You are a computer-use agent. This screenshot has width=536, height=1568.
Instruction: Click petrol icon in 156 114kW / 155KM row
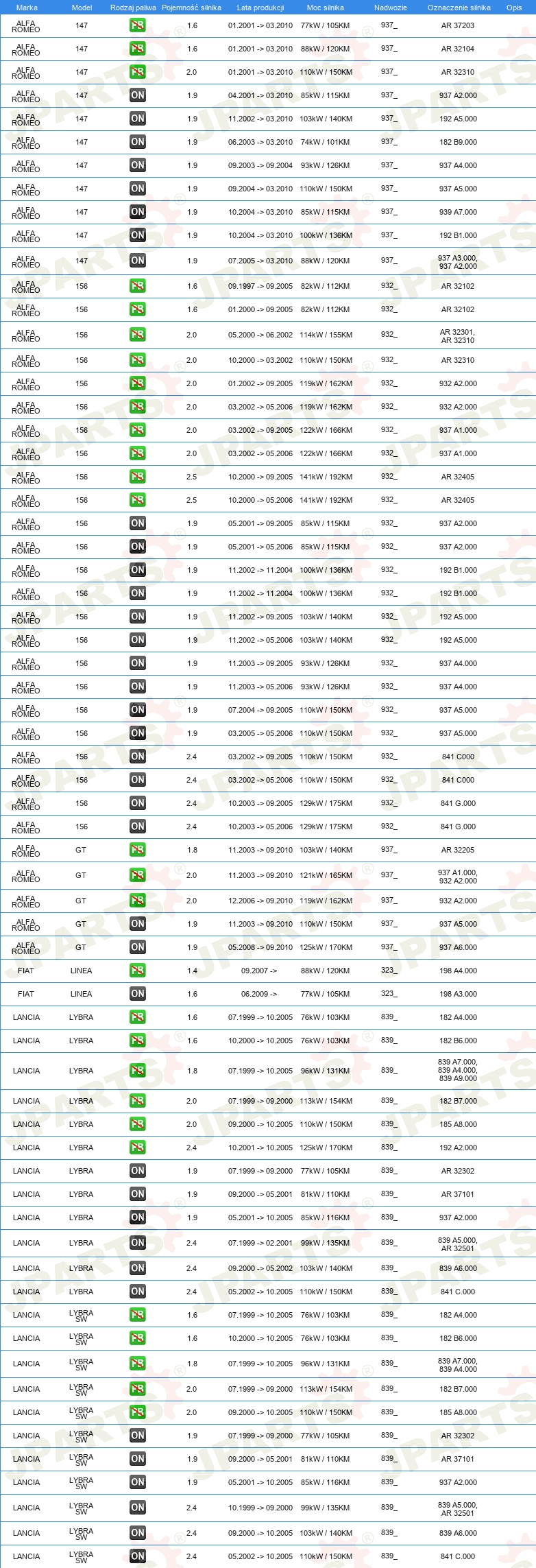pos(138,335)
